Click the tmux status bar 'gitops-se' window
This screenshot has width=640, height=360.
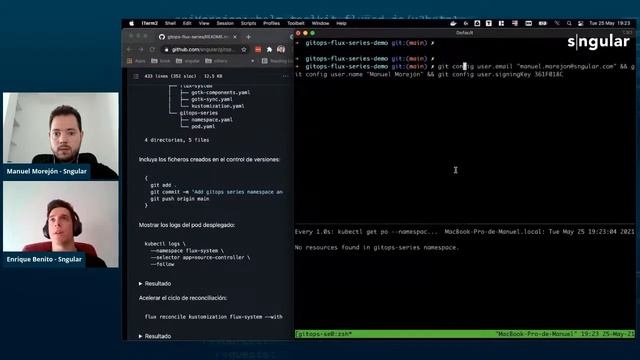tap(323, 334)
